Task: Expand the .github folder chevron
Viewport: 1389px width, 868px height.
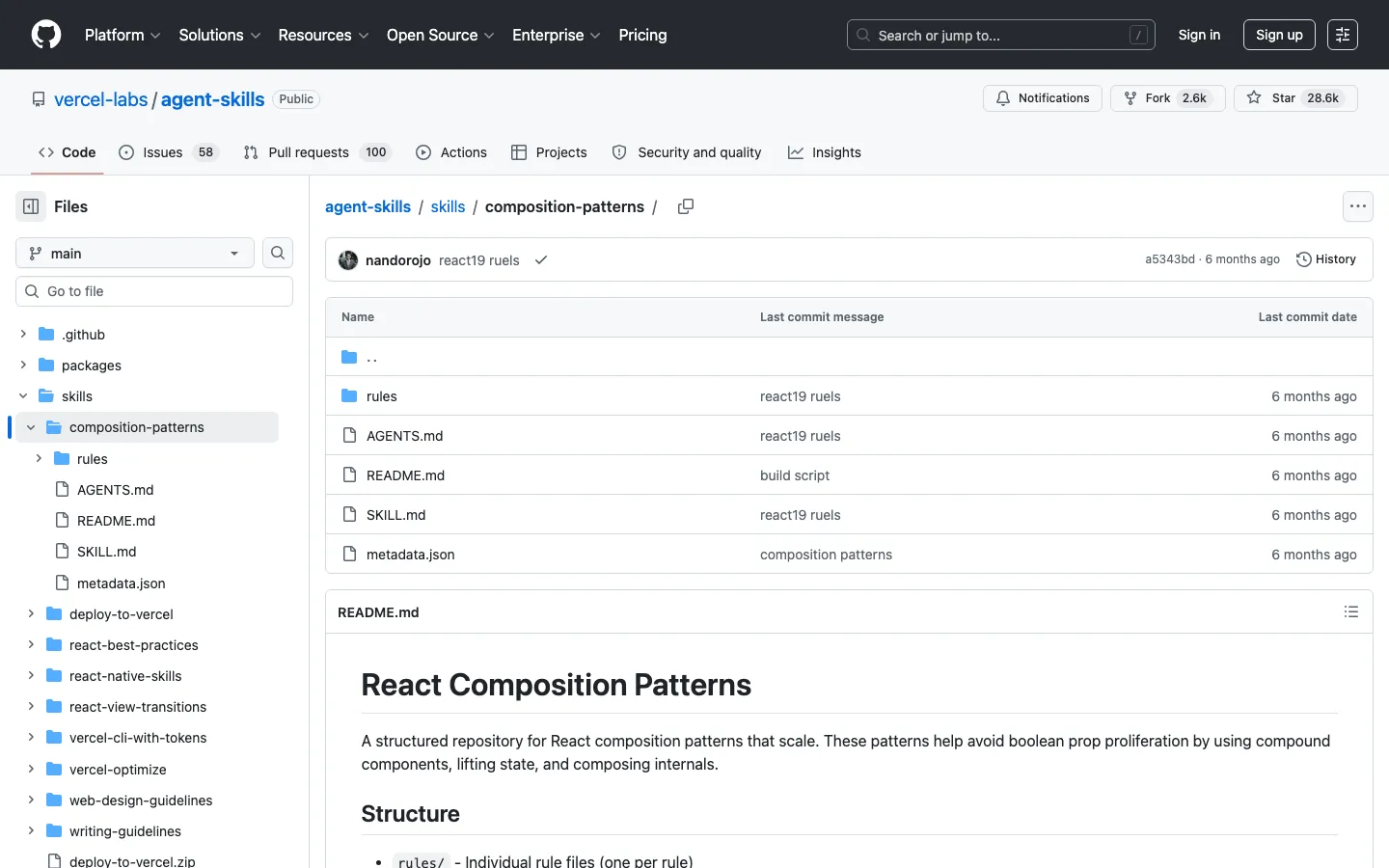Action: point(23,335)
